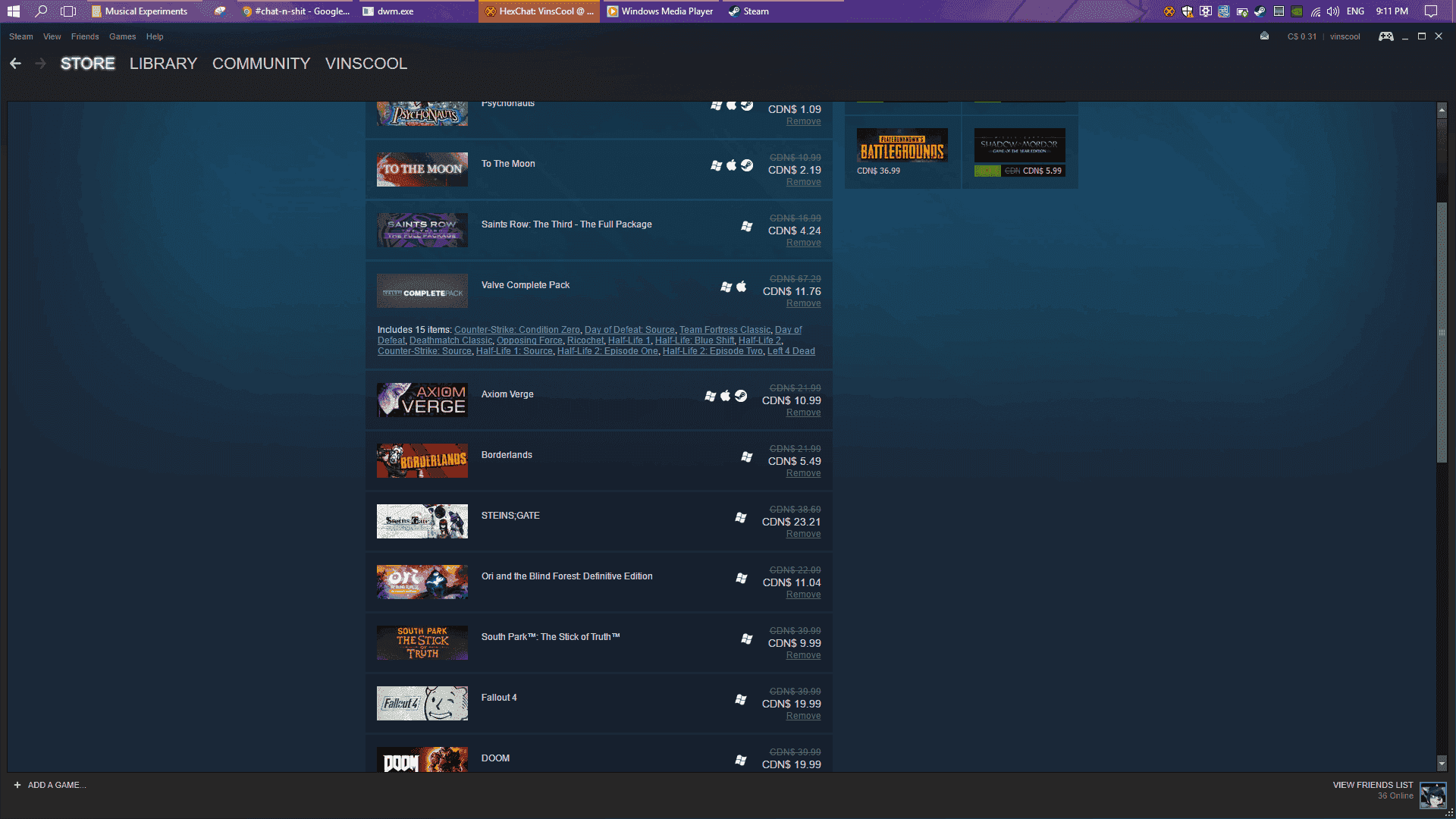
Task: Open the Team Fortress Classic link
Action: (x=725, y=330)
